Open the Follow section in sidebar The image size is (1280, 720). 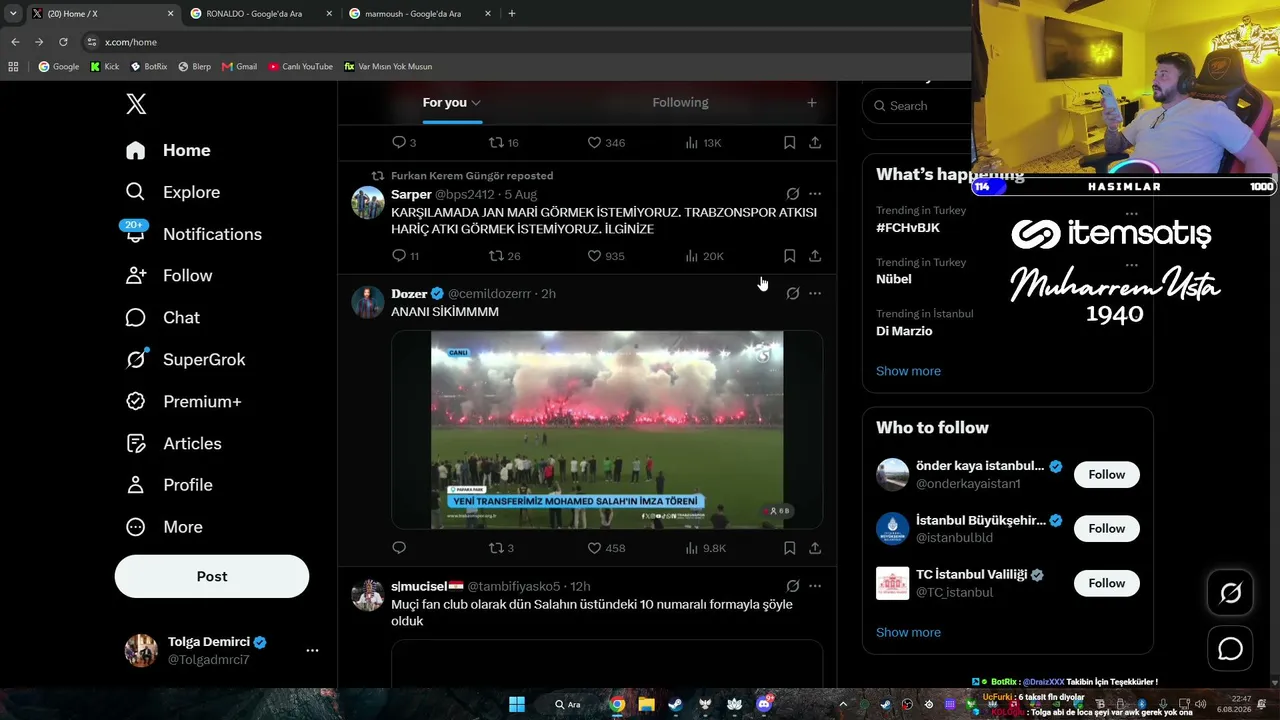168,276
